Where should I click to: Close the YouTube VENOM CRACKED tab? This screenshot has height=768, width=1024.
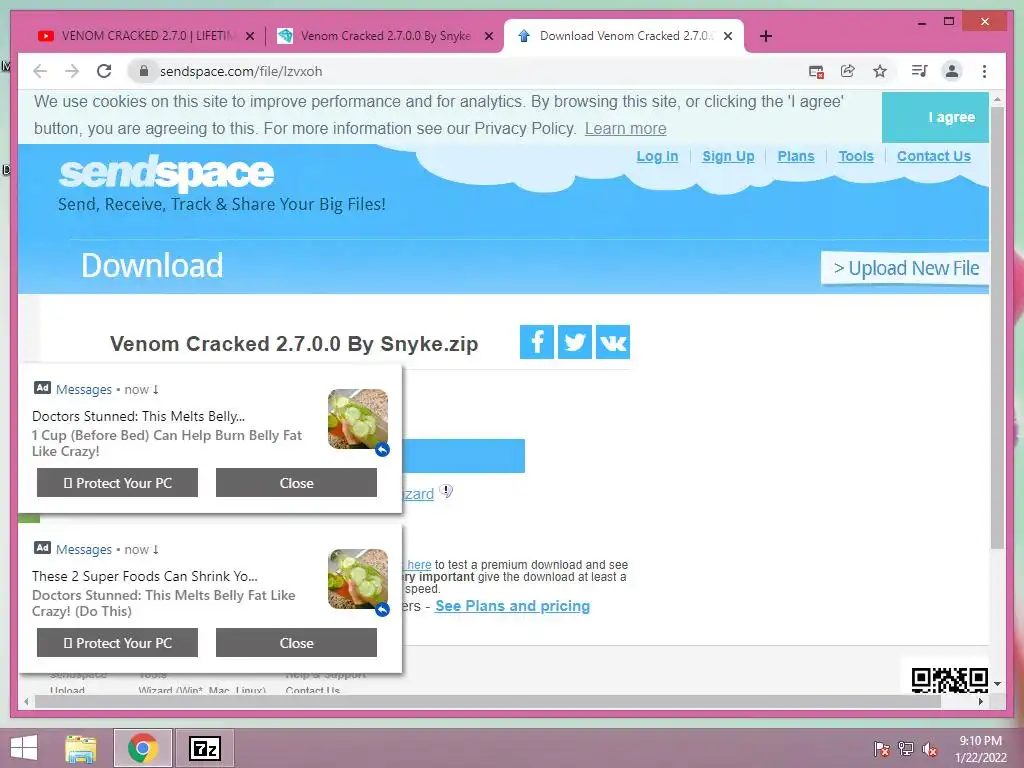click(x=249, y=37)
